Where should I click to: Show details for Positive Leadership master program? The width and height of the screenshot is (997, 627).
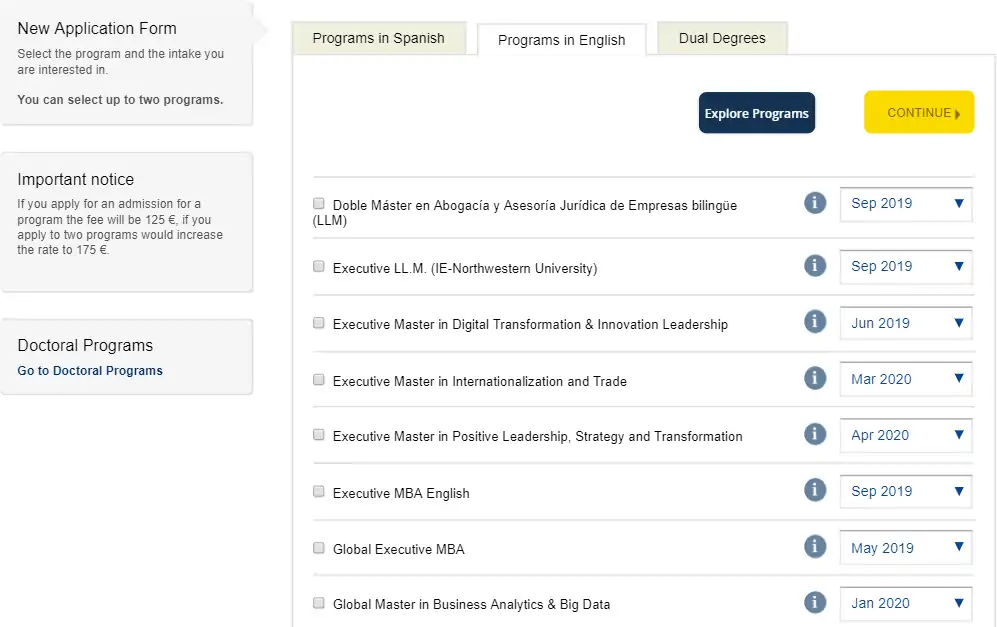tap(815, 434)
